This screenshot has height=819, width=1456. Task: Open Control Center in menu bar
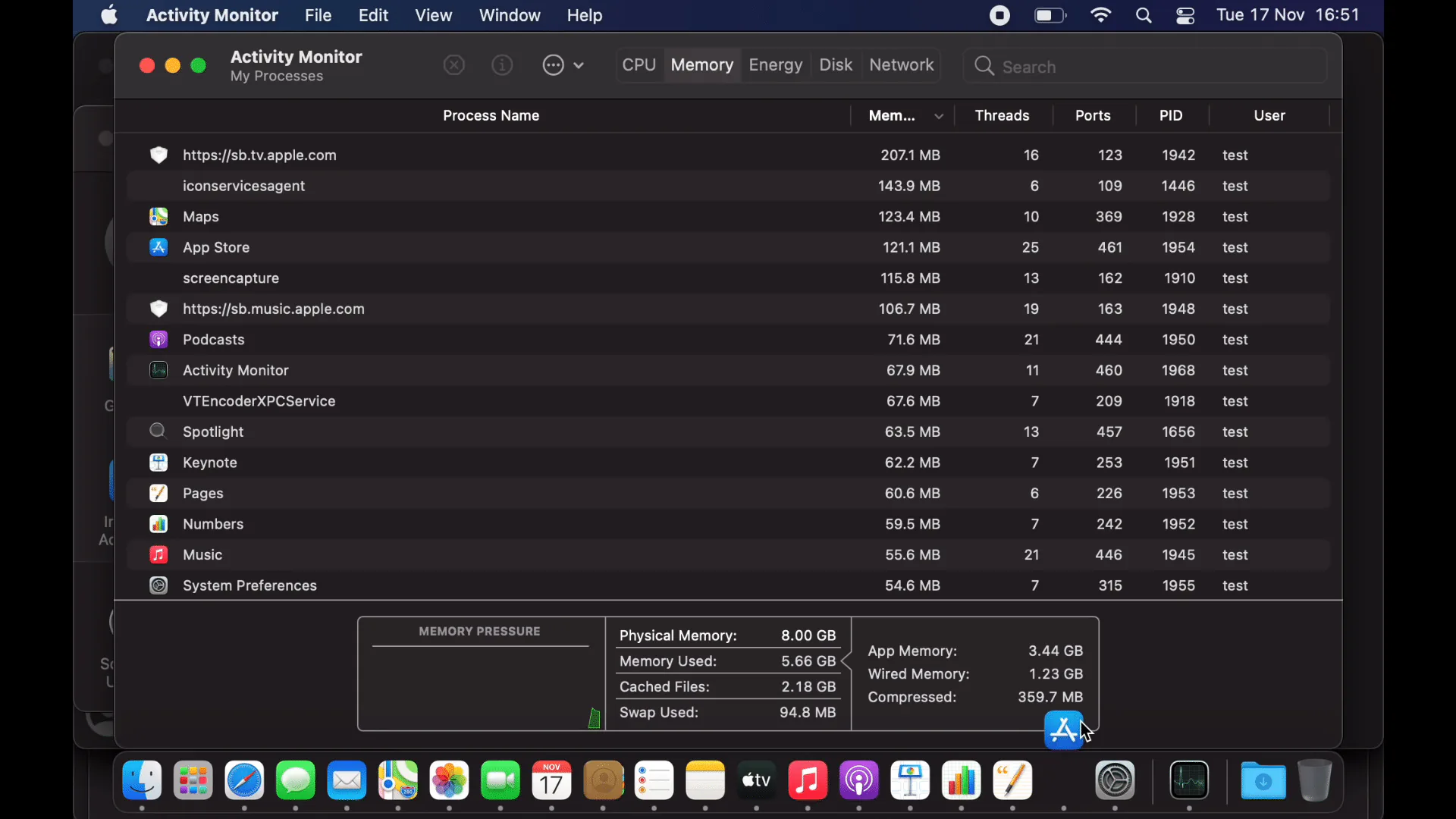[1185, 15]
